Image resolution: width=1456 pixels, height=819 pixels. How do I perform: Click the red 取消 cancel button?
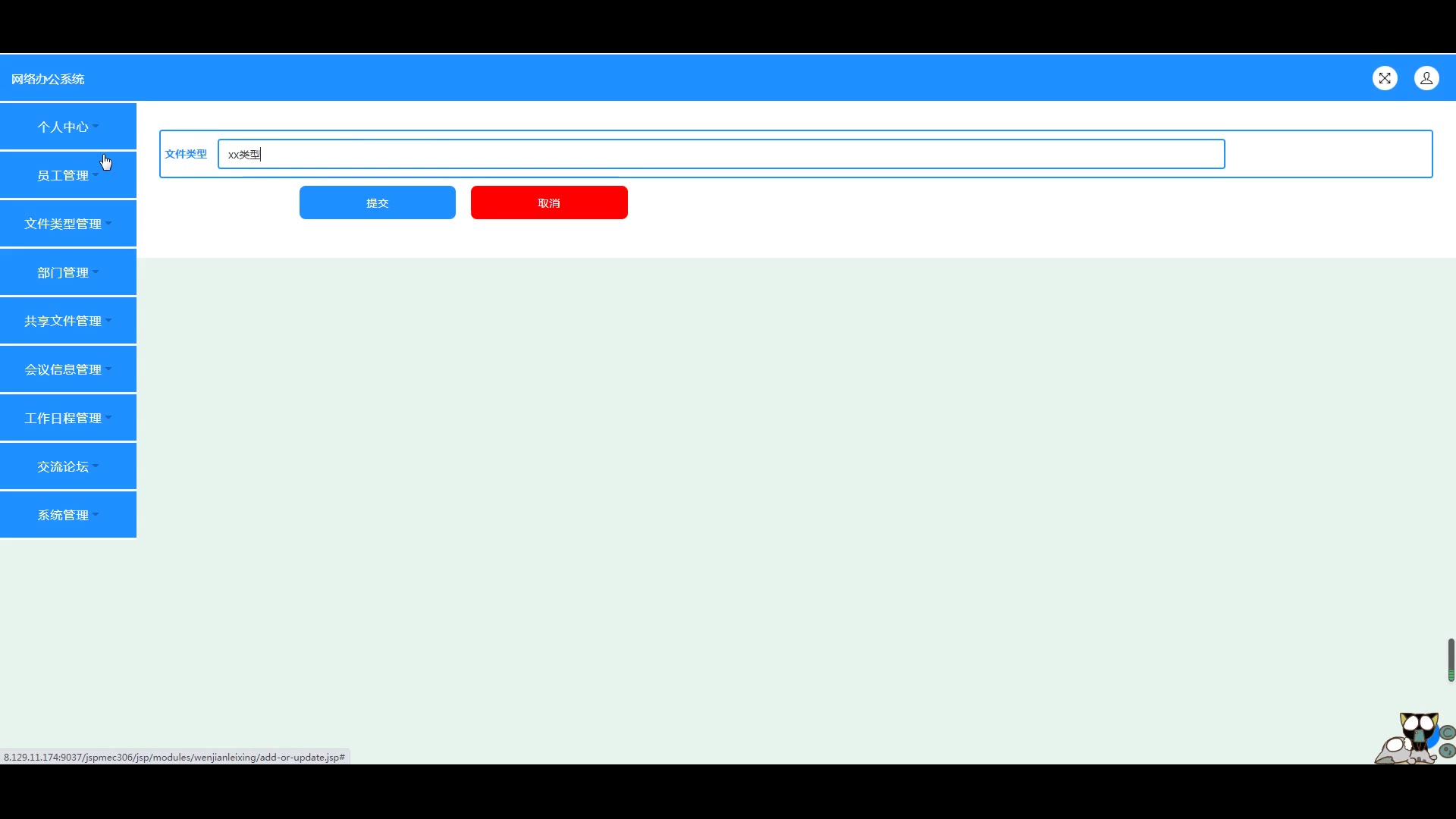[x=549, y=202]
